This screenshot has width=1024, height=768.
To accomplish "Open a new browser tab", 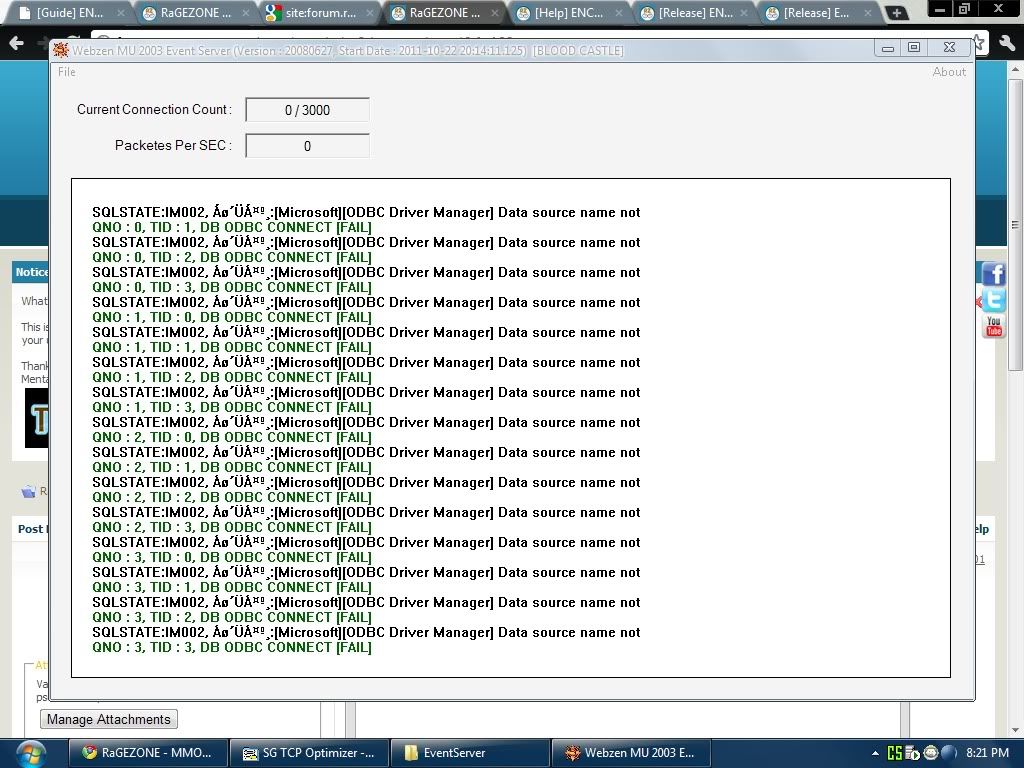I will pyautogui.click(x=896, y=14).
